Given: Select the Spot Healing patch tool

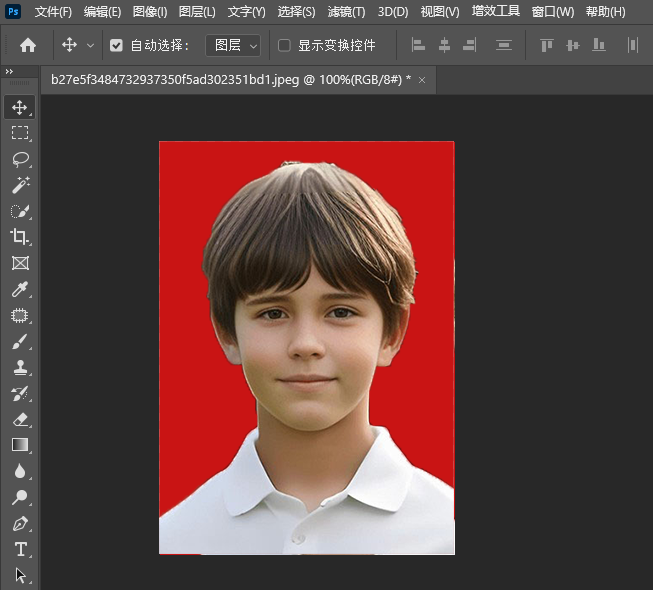Looking at the screenshot, I should click(x=20, y=315).
